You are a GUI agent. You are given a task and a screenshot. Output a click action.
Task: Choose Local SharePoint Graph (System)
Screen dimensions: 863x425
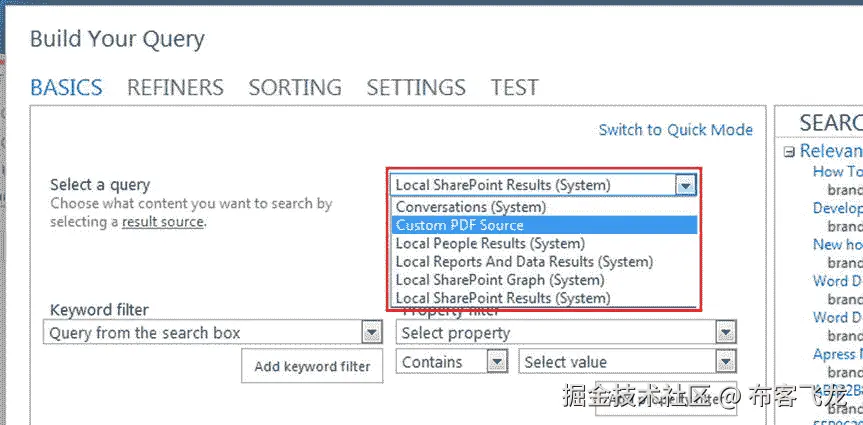point(544,280)
